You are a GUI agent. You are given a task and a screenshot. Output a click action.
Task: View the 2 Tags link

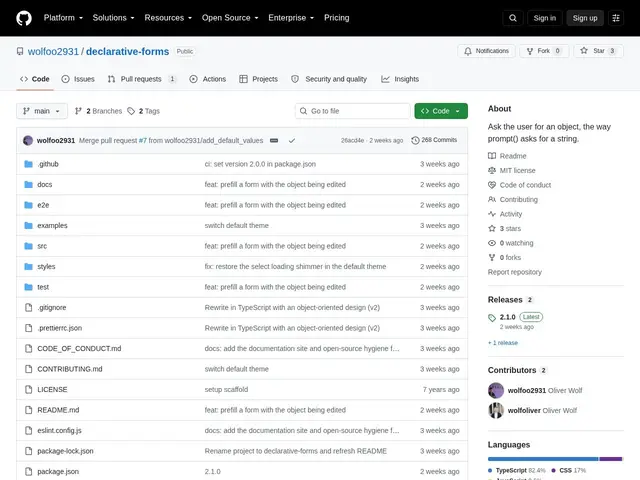pyautogui.click(x=144, y=111)
